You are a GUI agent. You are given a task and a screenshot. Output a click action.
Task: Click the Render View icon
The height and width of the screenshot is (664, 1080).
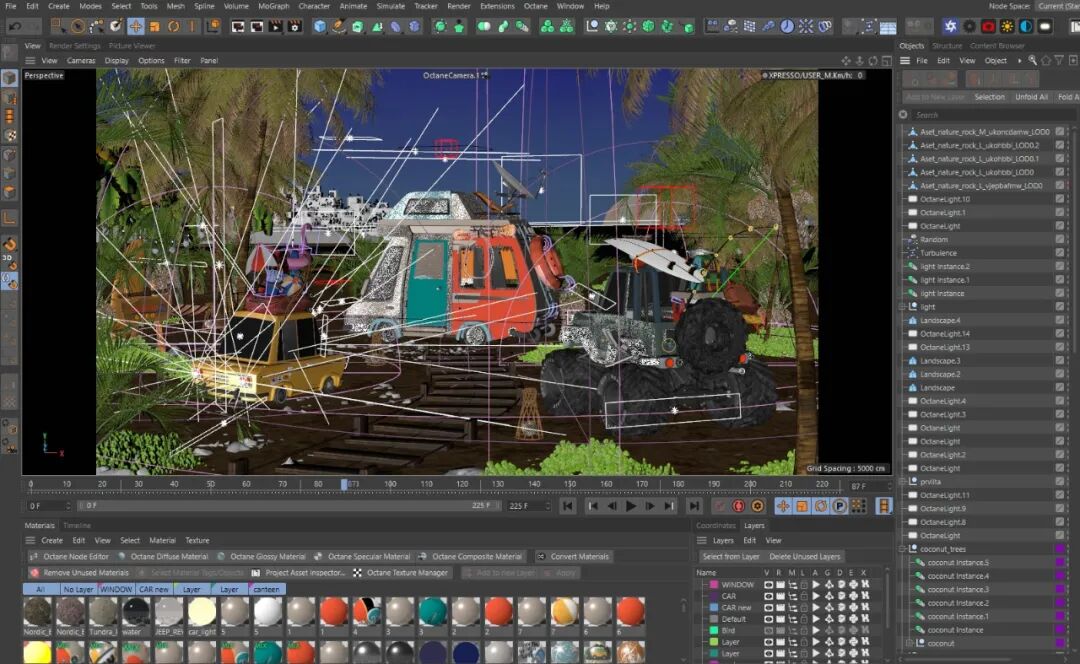[x=238, y=27]
